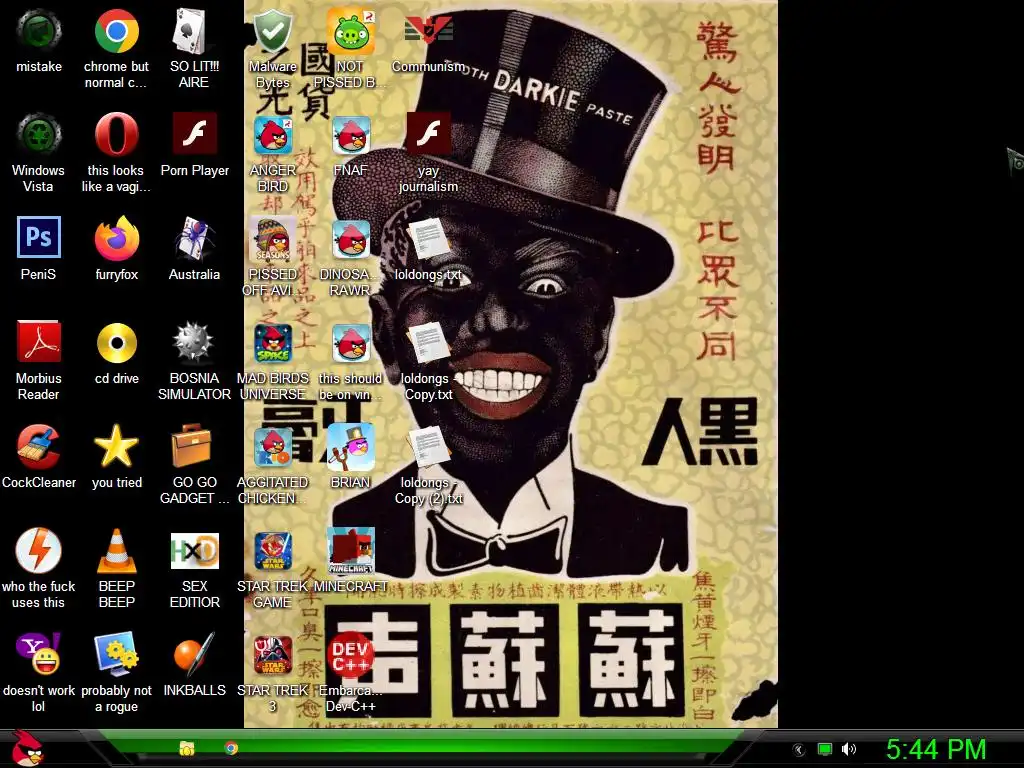This screenshot has height=768, width=1024.
Task: Open the 'MINECRAFT' red bird icon
Action: [x=351, y=551]
